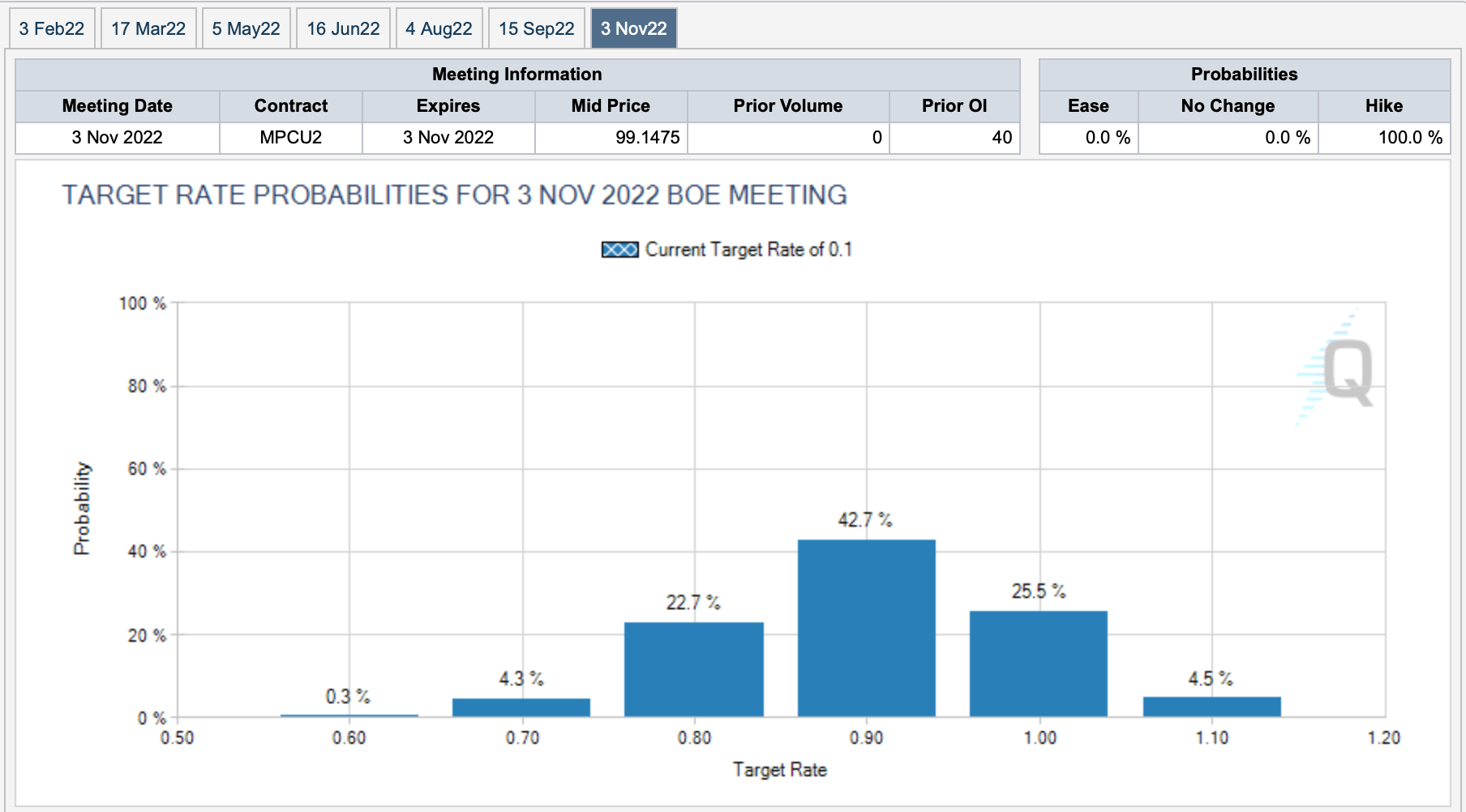Click the MPCU2 contract cell
Image resolution: width=1466 pixels, height=812 pixels.
290,138
